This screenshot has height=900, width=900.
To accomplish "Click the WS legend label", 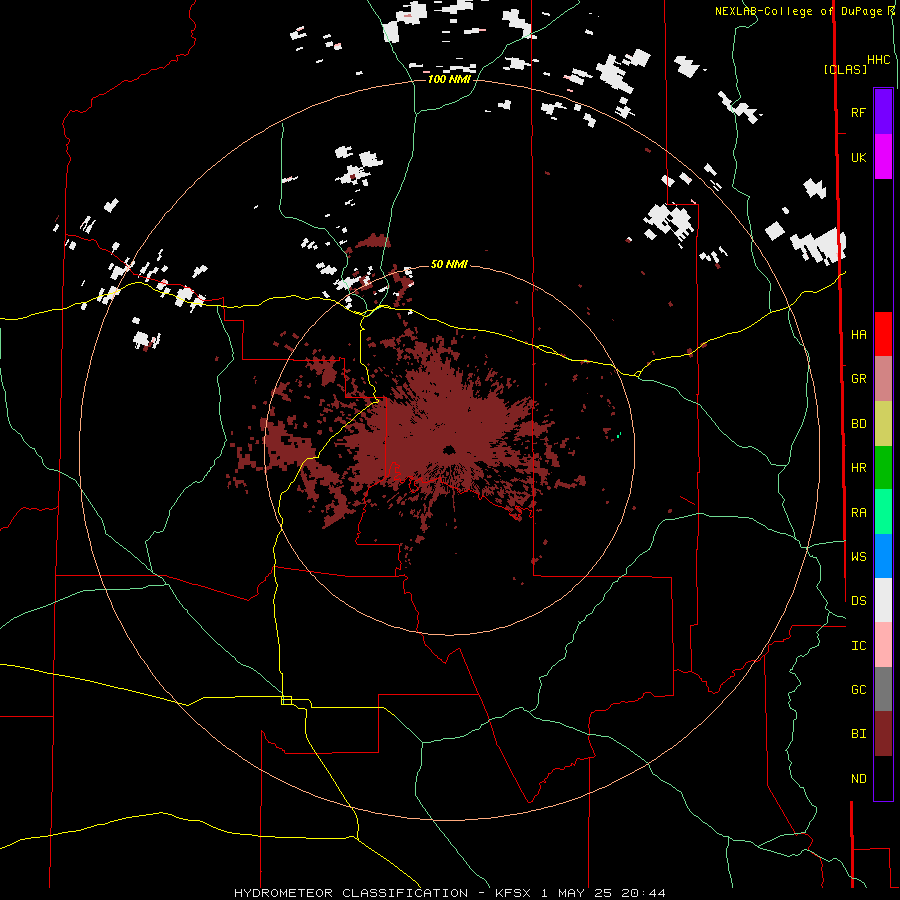I will point(858,556).
